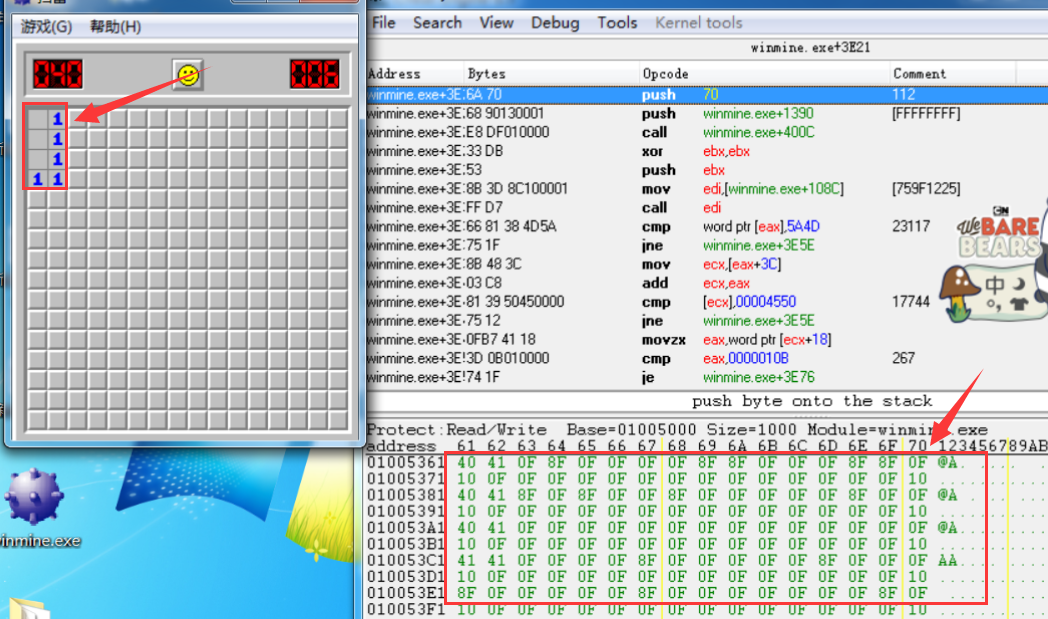The height and width of the screenshot is (619, 1048).
Task: Click the first byte 41 in row 010053C1
Action: point(467,560)
